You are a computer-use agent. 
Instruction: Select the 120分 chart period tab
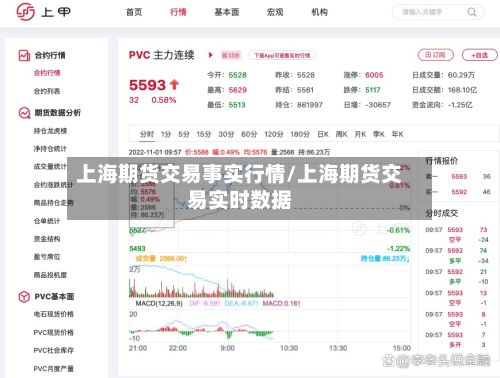tap(274, 134)
